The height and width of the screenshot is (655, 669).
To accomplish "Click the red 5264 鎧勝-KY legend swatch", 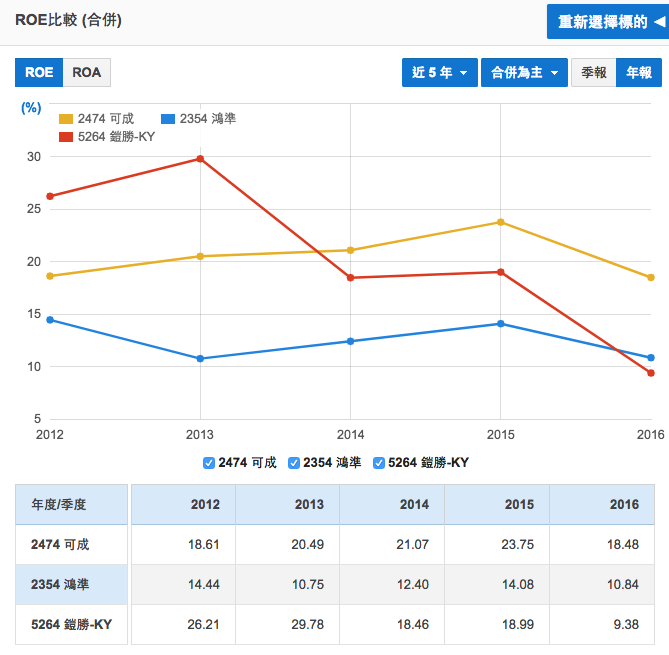I will pos(66,136).
